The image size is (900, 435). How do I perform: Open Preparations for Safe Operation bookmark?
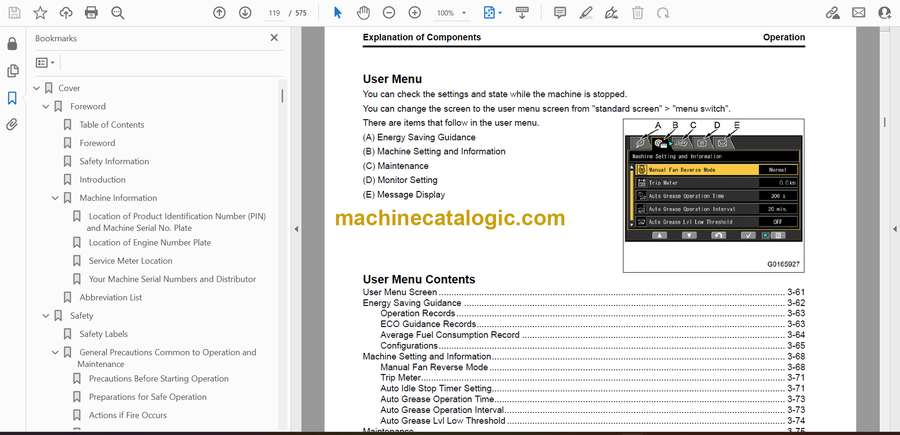[148, 397]
